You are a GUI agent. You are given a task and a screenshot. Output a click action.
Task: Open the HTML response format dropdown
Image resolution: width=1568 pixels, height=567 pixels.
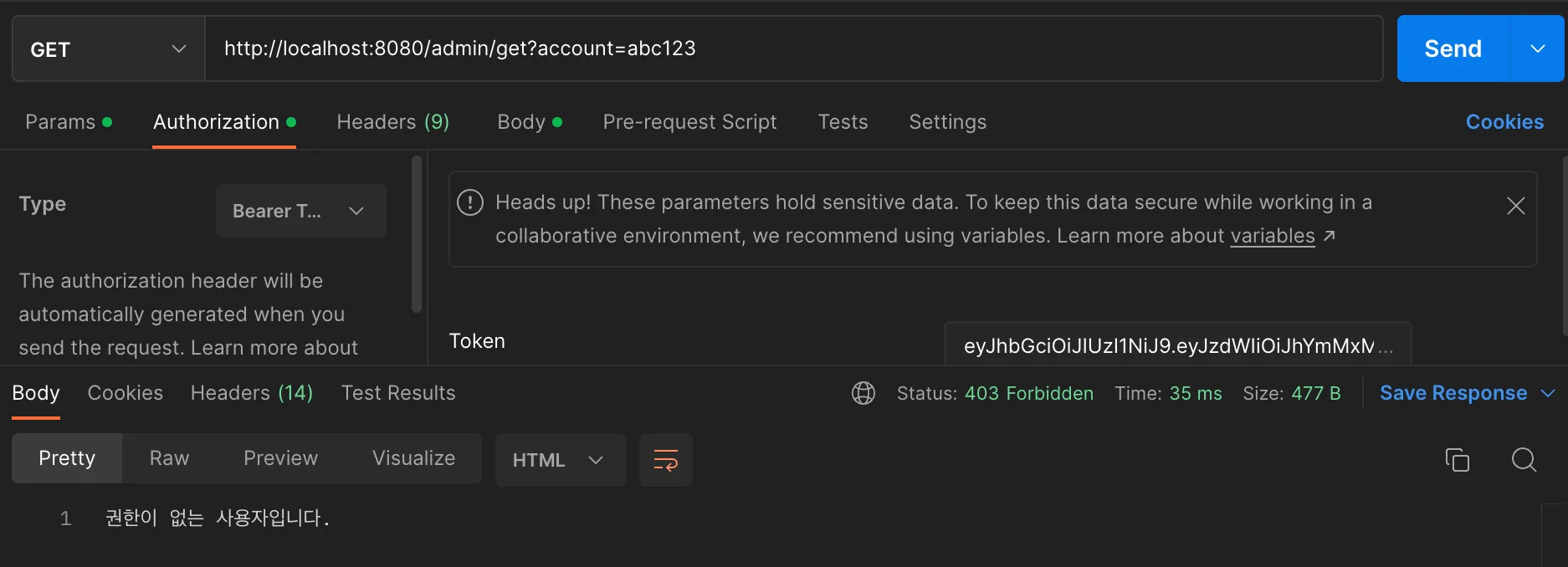click(x=560, y=460)
